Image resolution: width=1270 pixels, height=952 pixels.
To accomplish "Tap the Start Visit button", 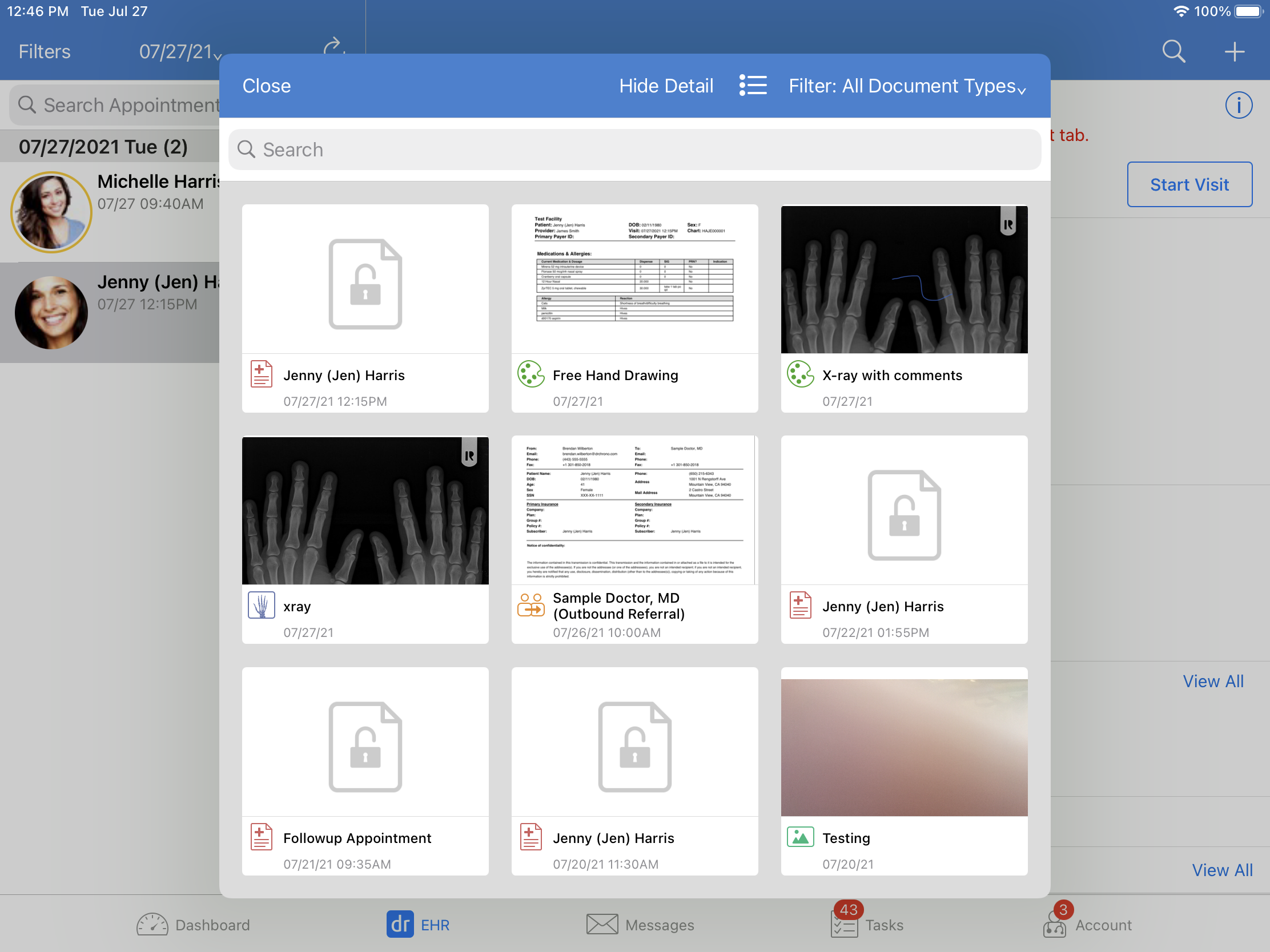I will pyautogui.click(x=1189, y=184).
